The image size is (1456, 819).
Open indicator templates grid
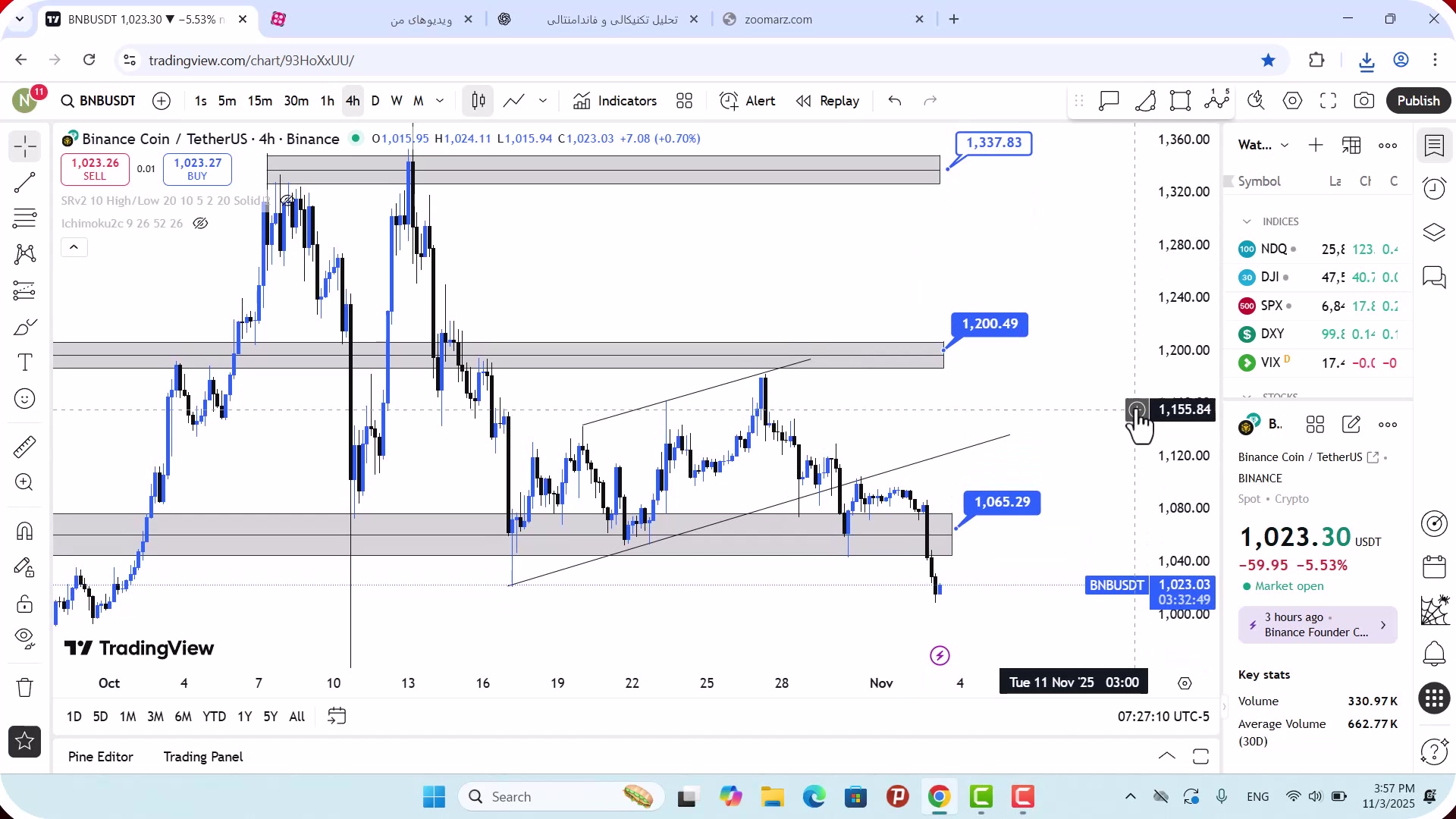(685, 101)
